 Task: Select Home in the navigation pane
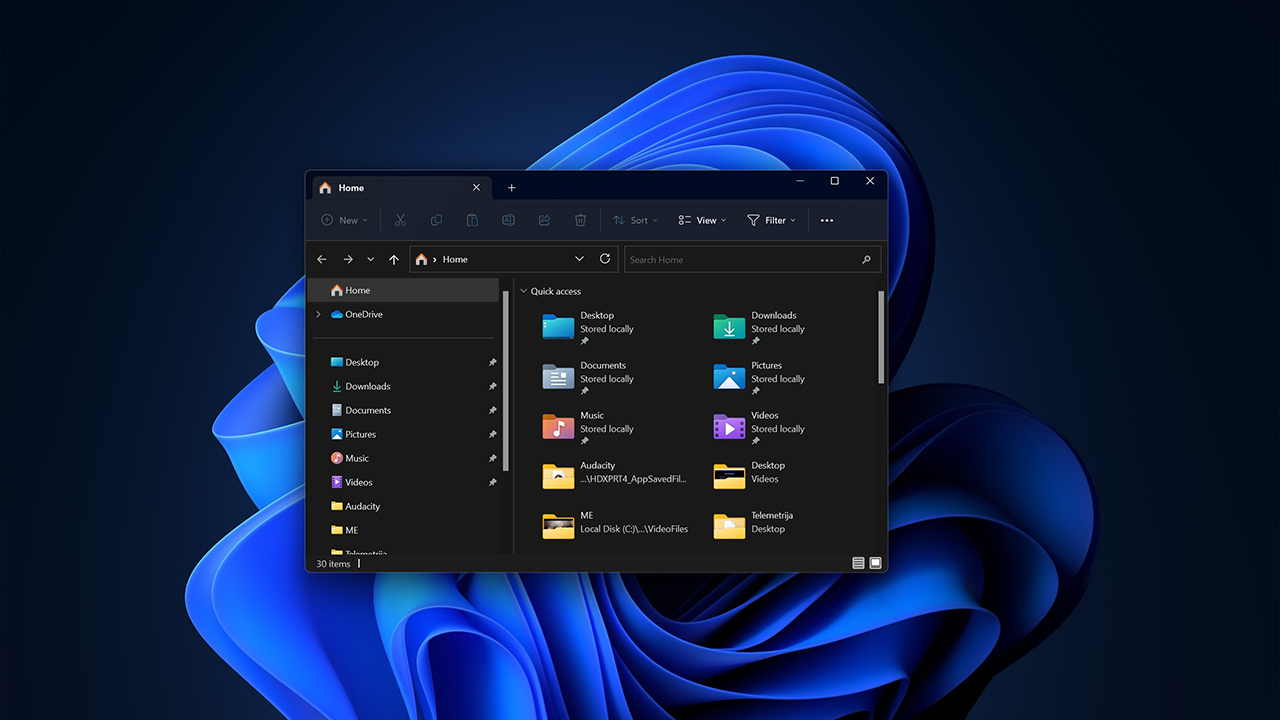[404, 290]
